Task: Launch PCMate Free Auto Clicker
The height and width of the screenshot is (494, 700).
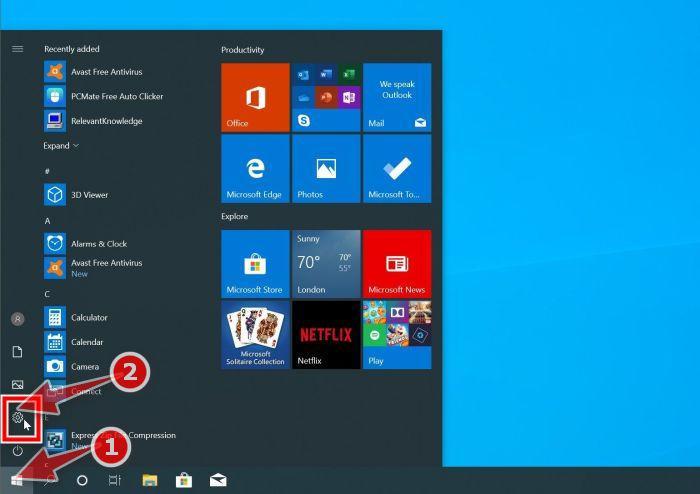Action: click(x=104, y=96)
